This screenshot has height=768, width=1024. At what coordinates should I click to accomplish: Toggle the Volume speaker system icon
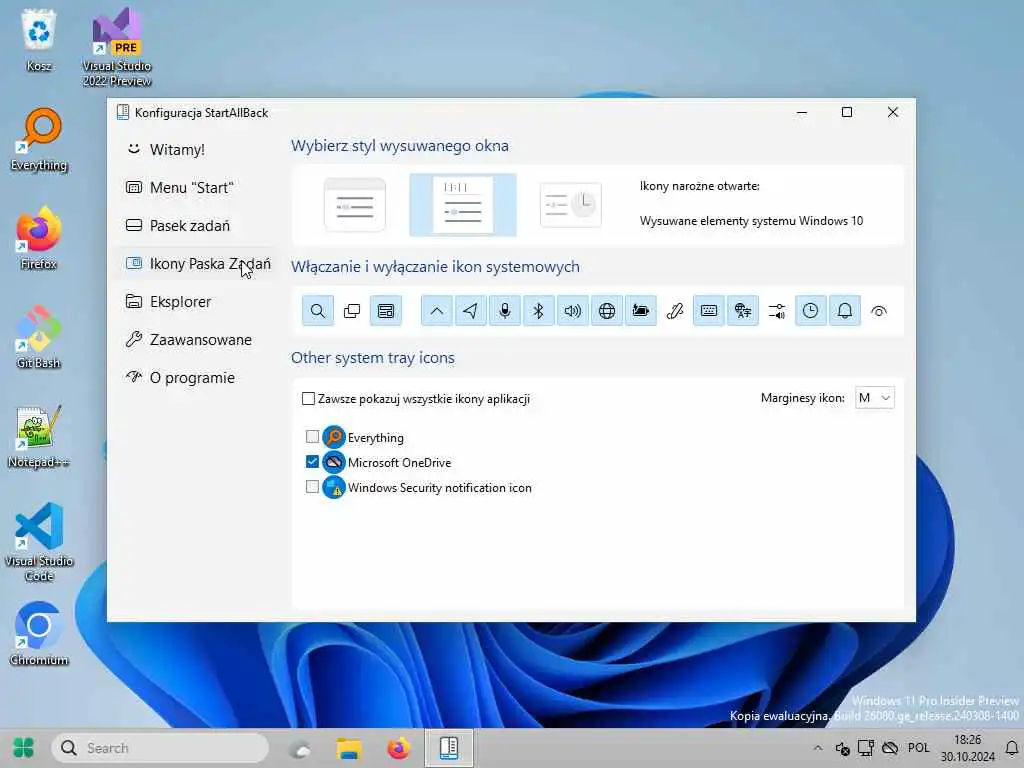coord(573,311)
